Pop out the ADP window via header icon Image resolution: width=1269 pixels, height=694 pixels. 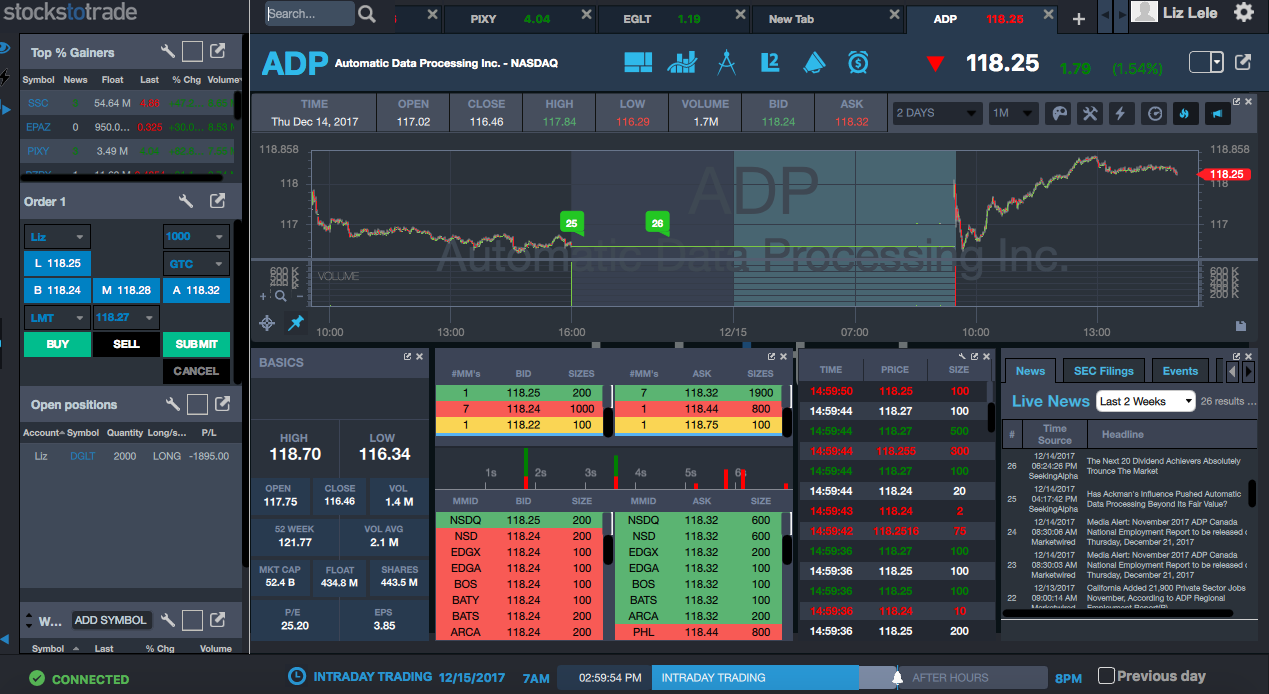tap(1243, 62)
